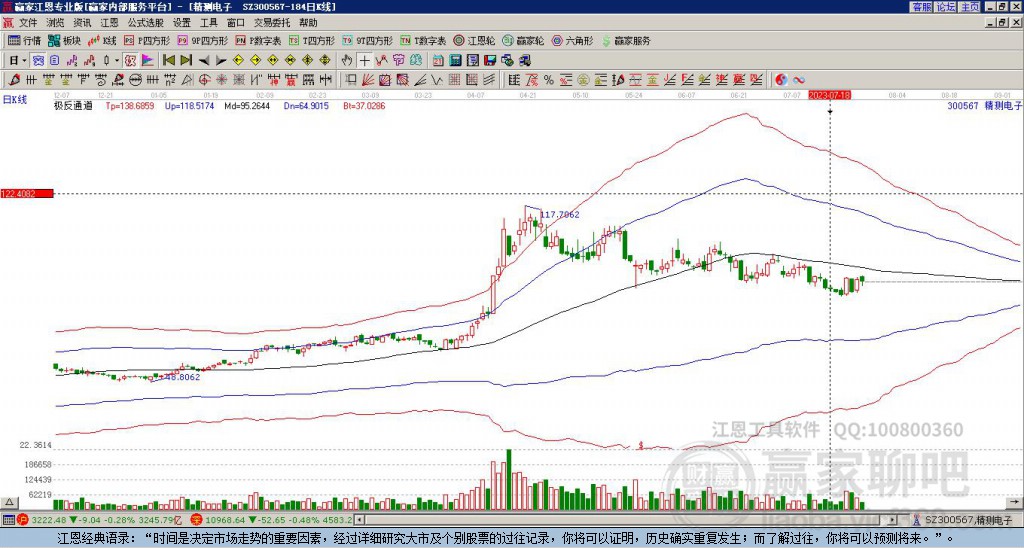Viewport: 1024px width, 548px height.
Task: Click the 极反通道 indicator label
Action: coord(73,105)
